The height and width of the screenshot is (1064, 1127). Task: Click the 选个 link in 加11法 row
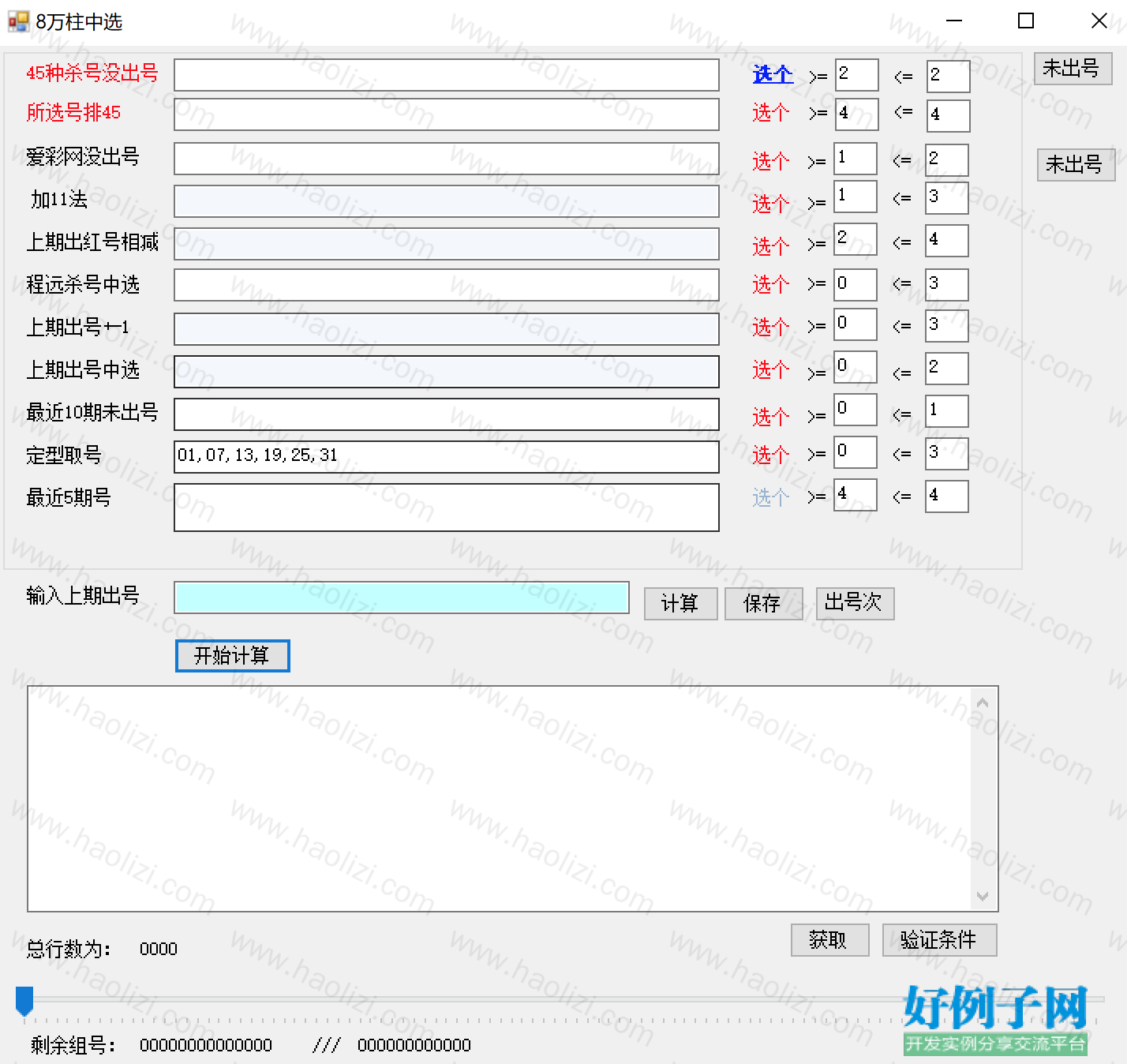(771, 204)
